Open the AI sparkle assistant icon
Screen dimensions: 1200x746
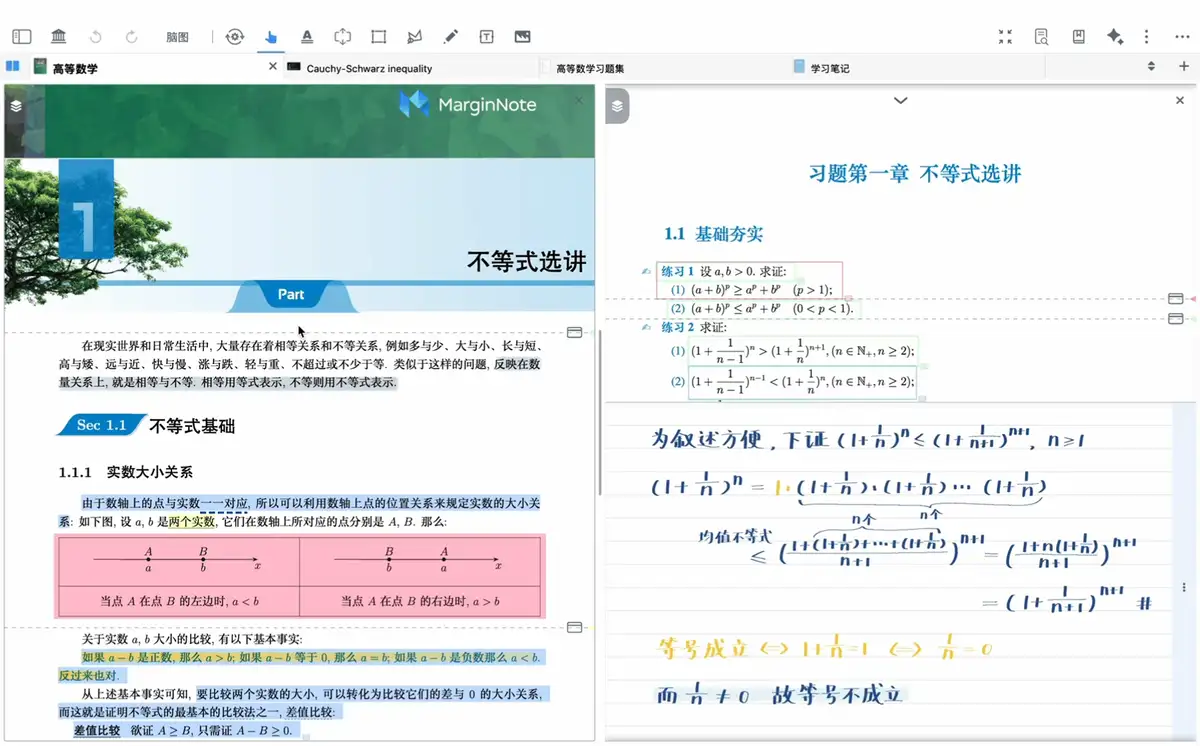pos(1115,37)
